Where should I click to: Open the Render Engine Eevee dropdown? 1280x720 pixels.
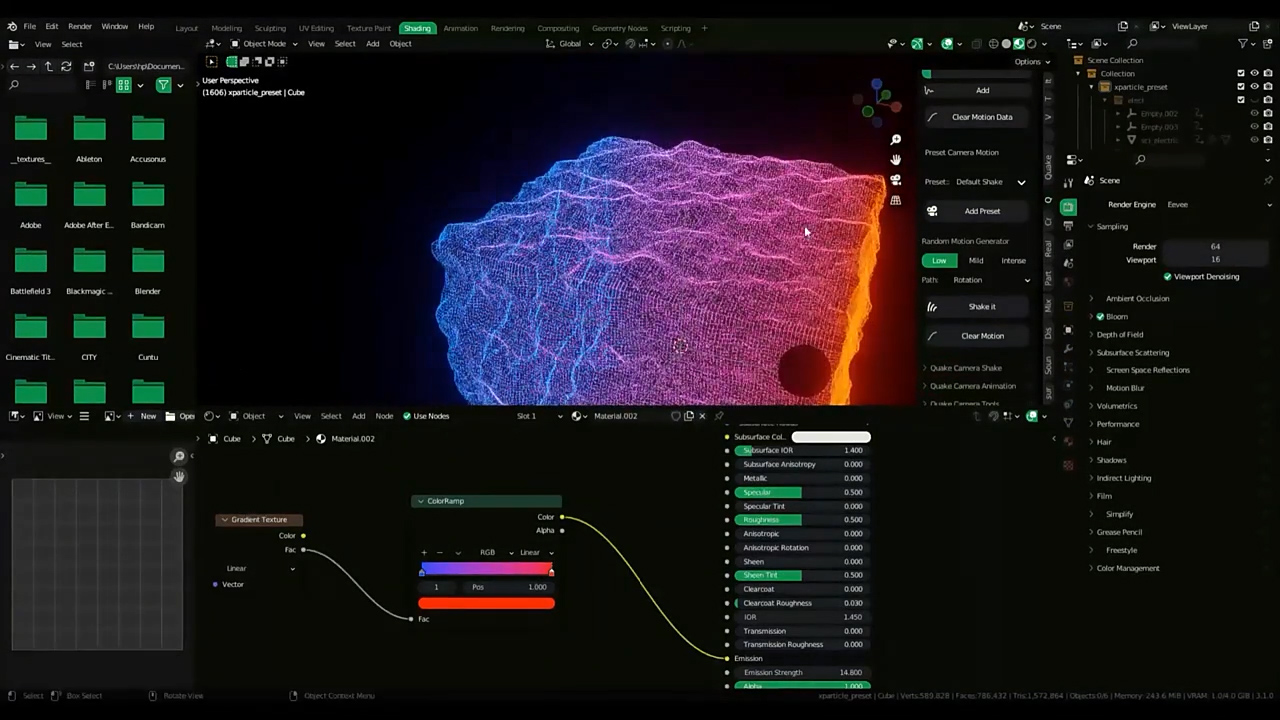[1219, 204]
